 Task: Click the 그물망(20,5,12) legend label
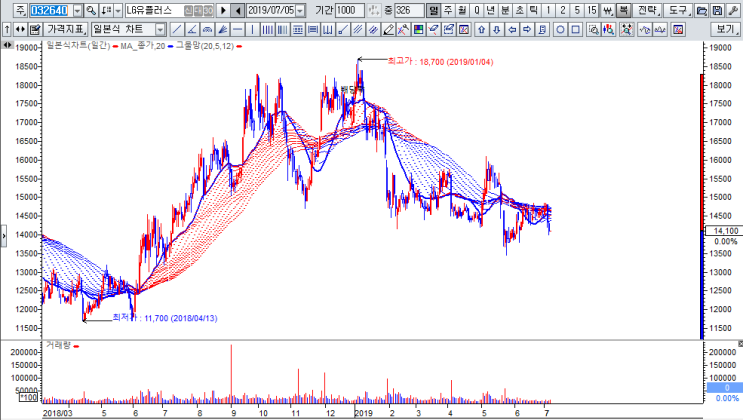205,46
